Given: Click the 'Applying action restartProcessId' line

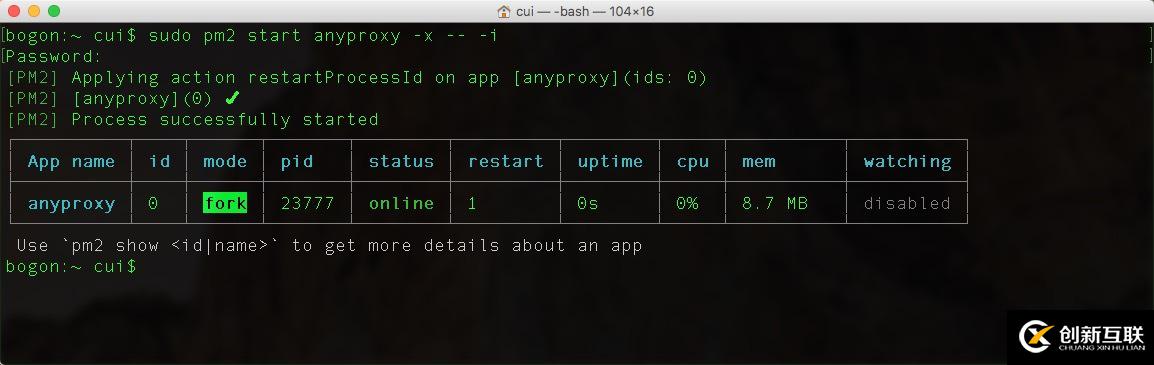Looking at the screenshot, I should [x=357, y=77].
